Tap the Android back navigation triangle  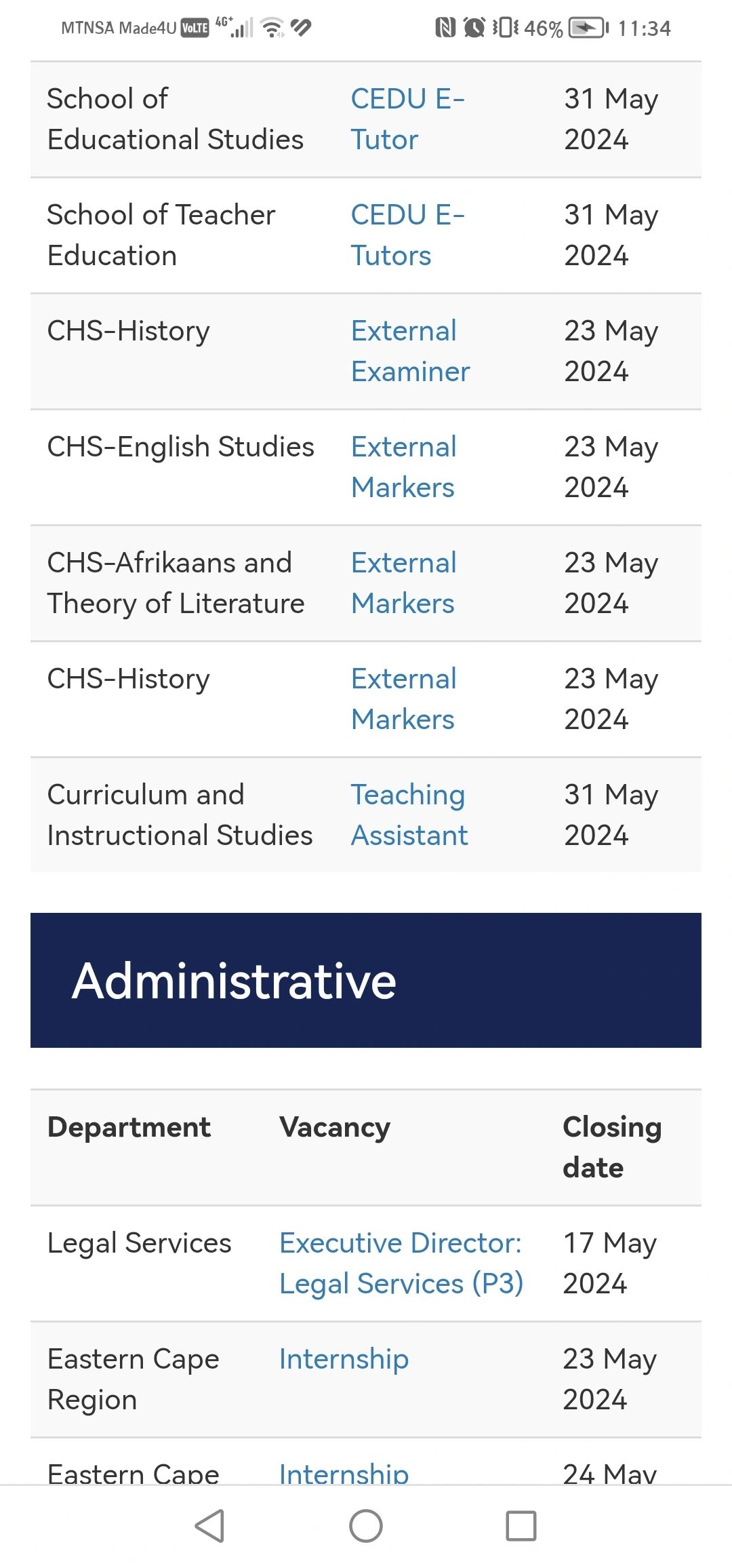pos(210,1526)
